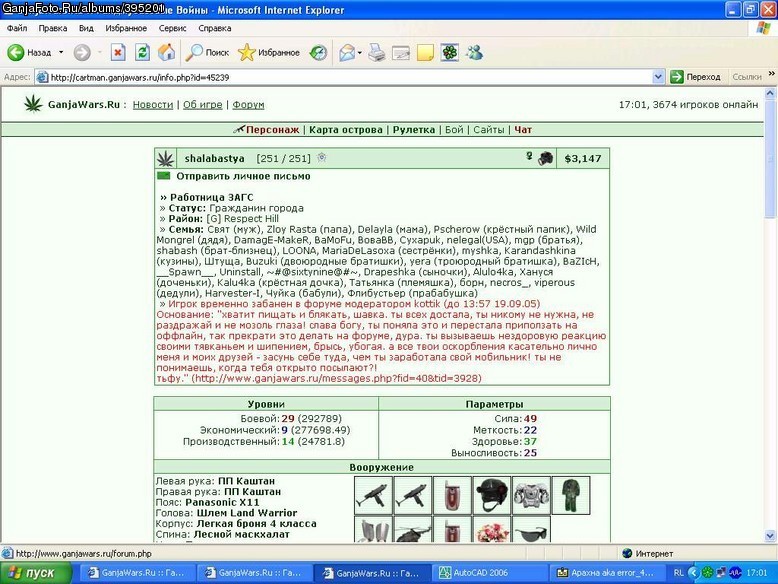Open the History clock icon

click(318, 52)
